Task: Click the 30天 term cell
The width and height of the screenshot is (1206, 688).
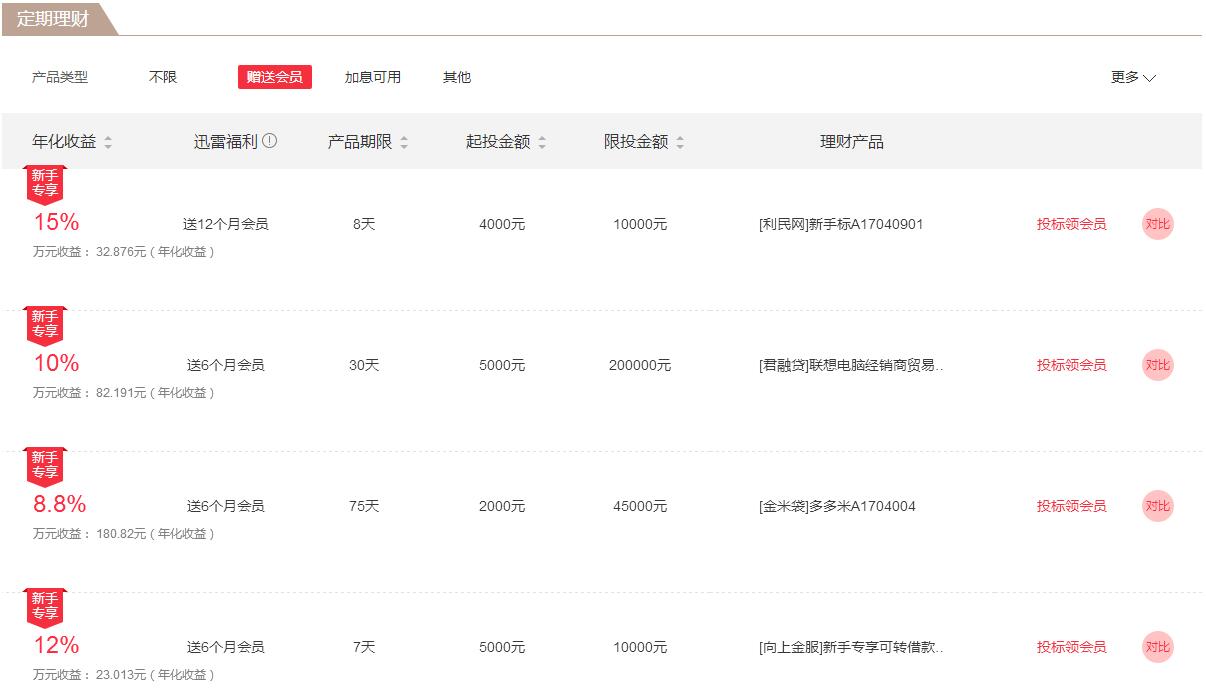Action: tap(364, 365)
